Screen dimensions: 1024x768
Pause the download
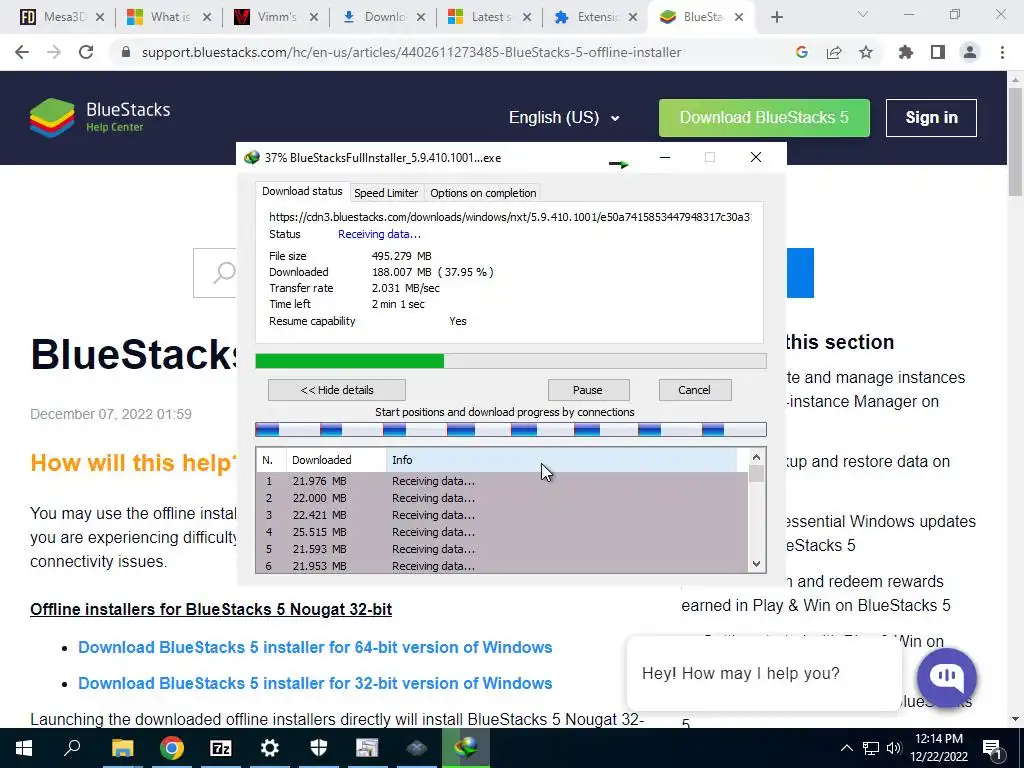click(x=588, y=390)
